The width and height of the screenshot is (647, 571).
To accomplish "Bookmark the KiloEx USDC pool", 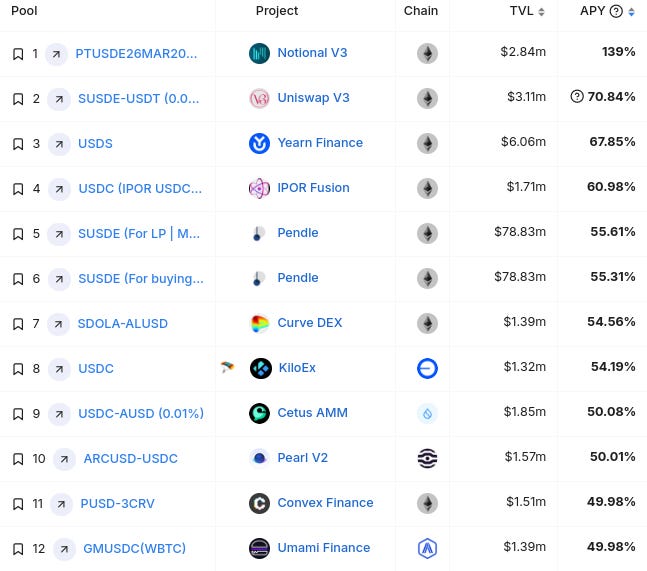I will 18,368.
